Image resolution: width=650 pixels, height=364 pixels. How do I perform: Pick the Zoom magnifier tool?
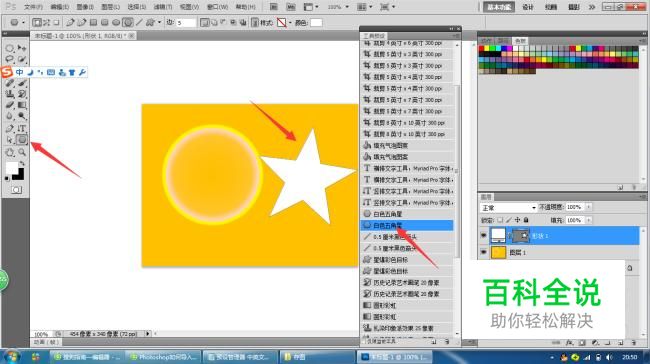point(22,152)
